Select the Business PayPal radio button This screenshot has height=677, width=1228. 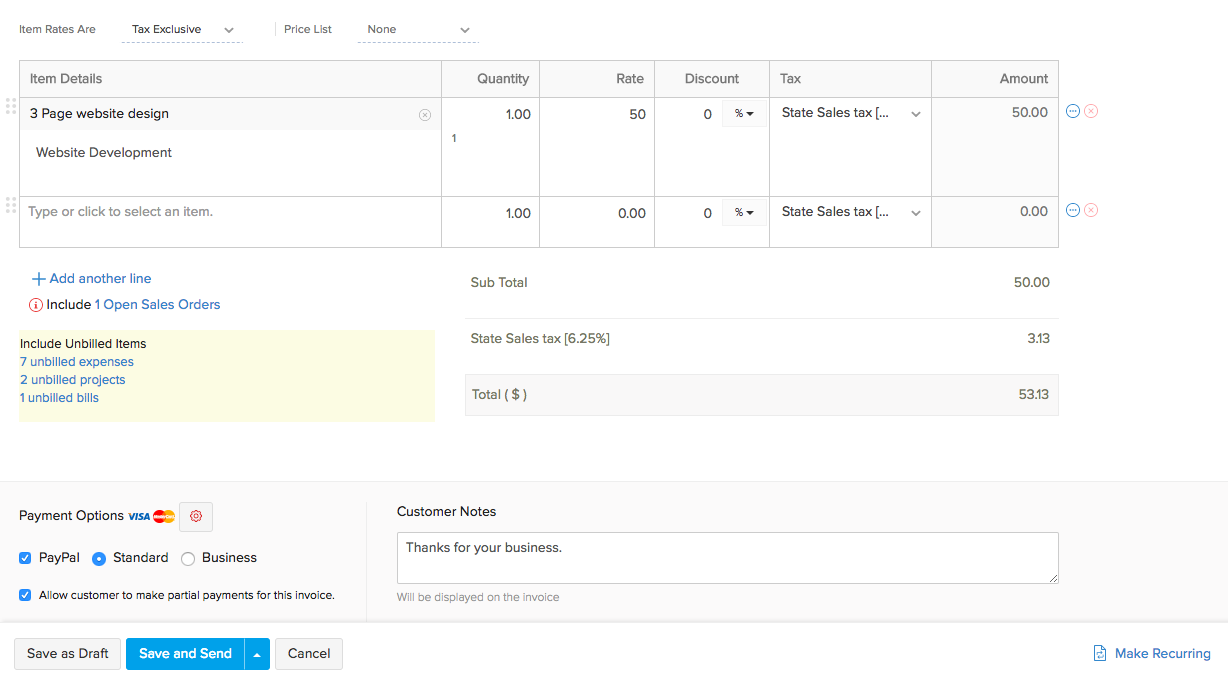(188, 559)
